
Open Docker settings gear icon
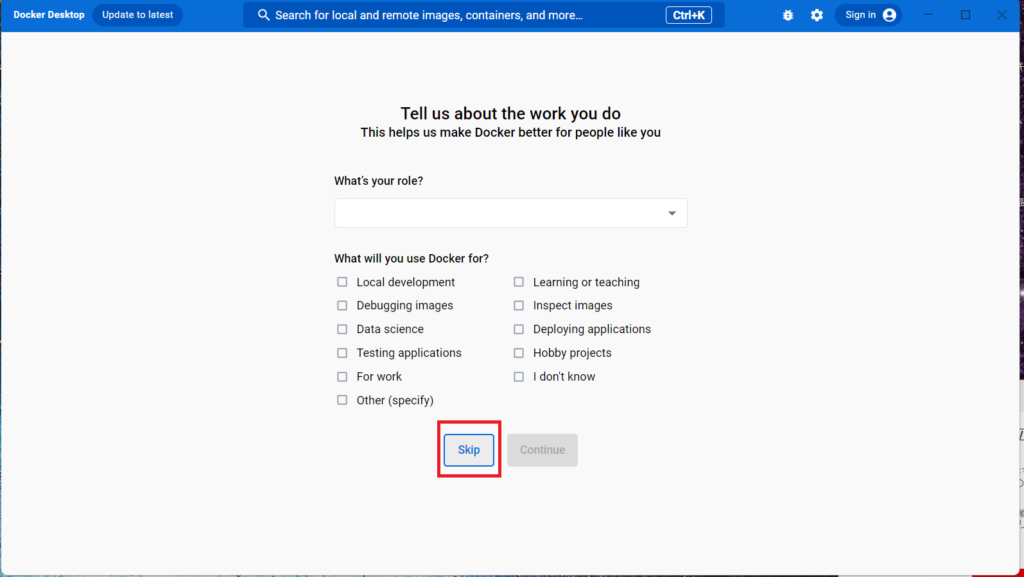pyautogui.click(x=817, y=15)
